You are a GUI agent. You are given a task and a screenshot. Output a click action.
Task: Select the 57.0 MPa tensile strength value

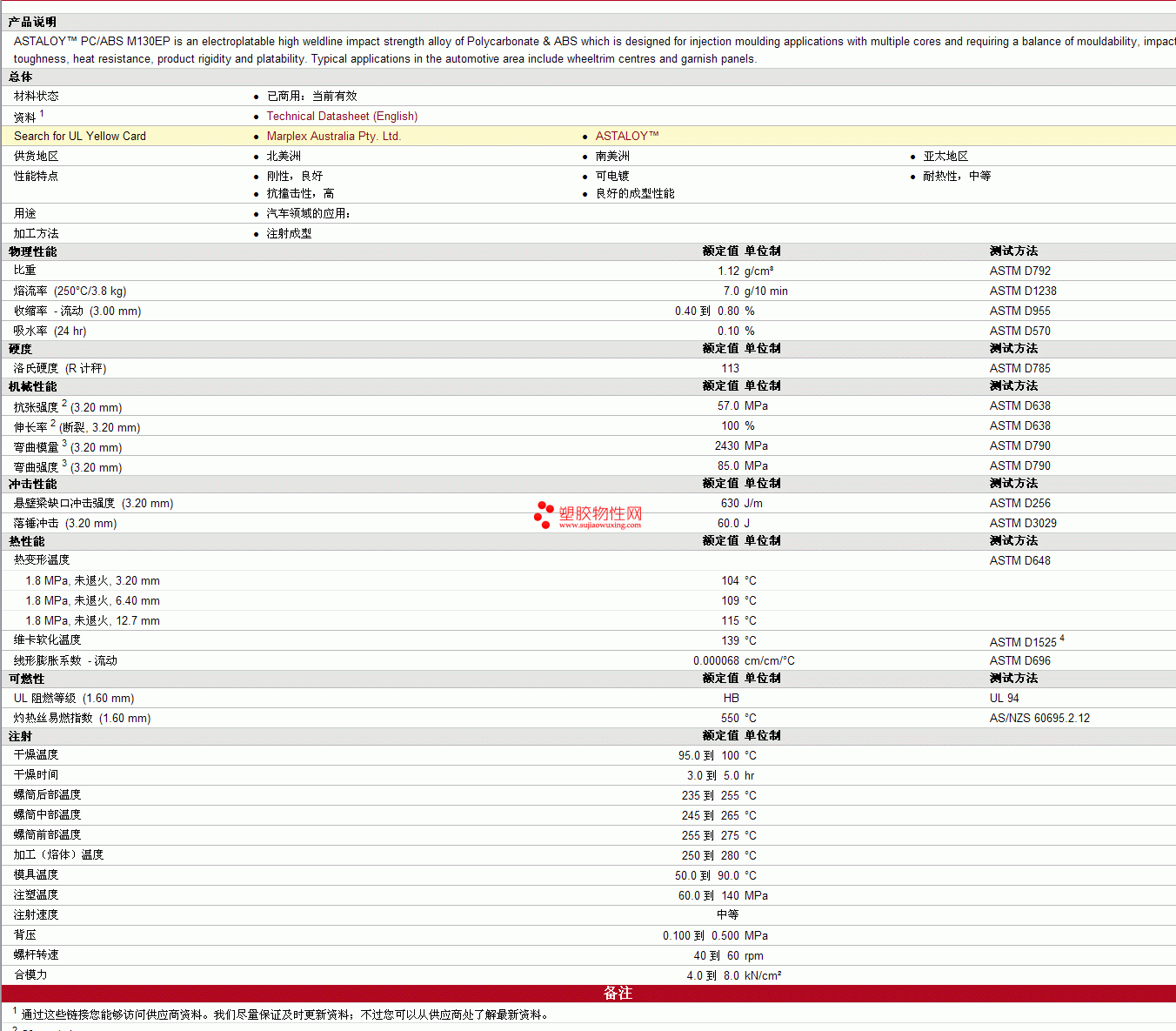743,405
